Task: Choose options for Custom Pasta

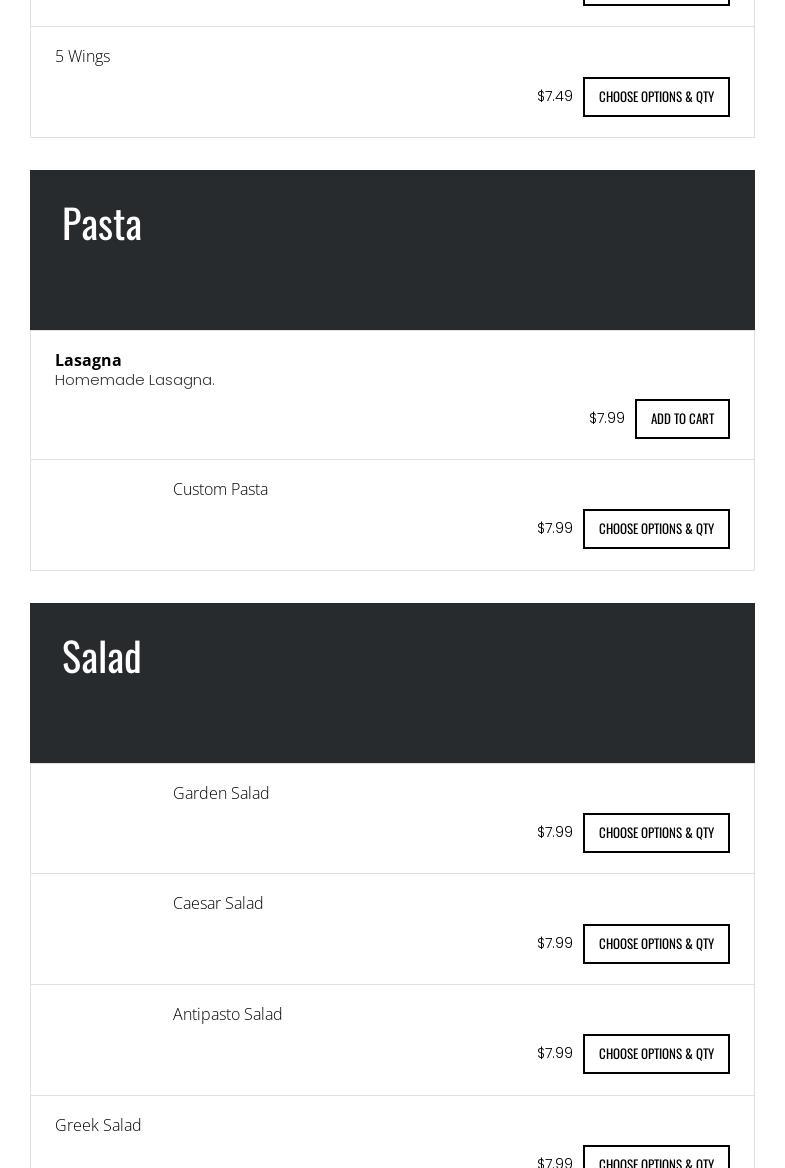Action: click(656, 529)
